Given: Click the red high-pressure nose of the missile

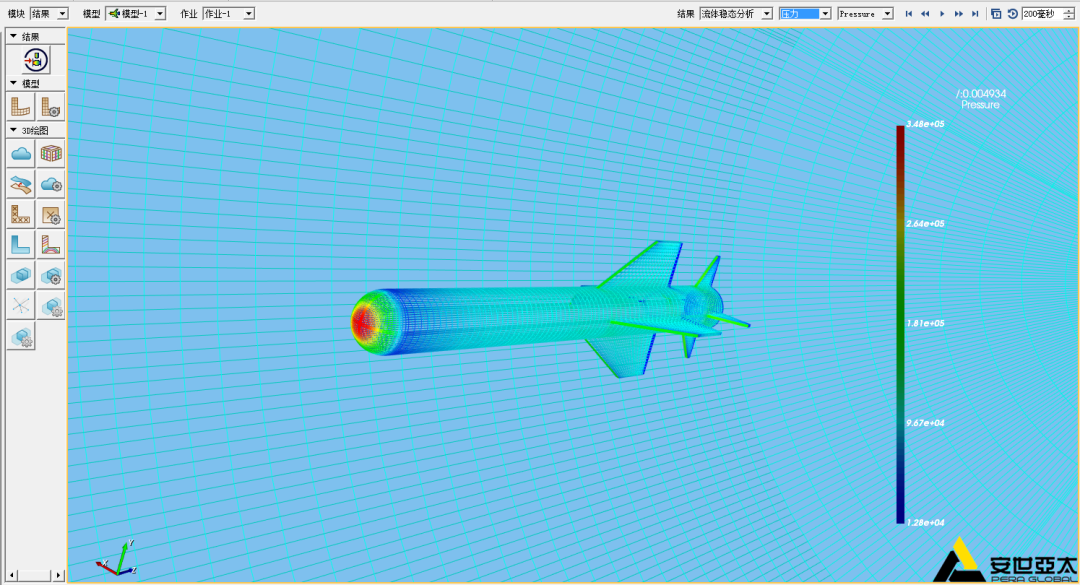Looking at the screenshot, I should [x=362, y=322].
